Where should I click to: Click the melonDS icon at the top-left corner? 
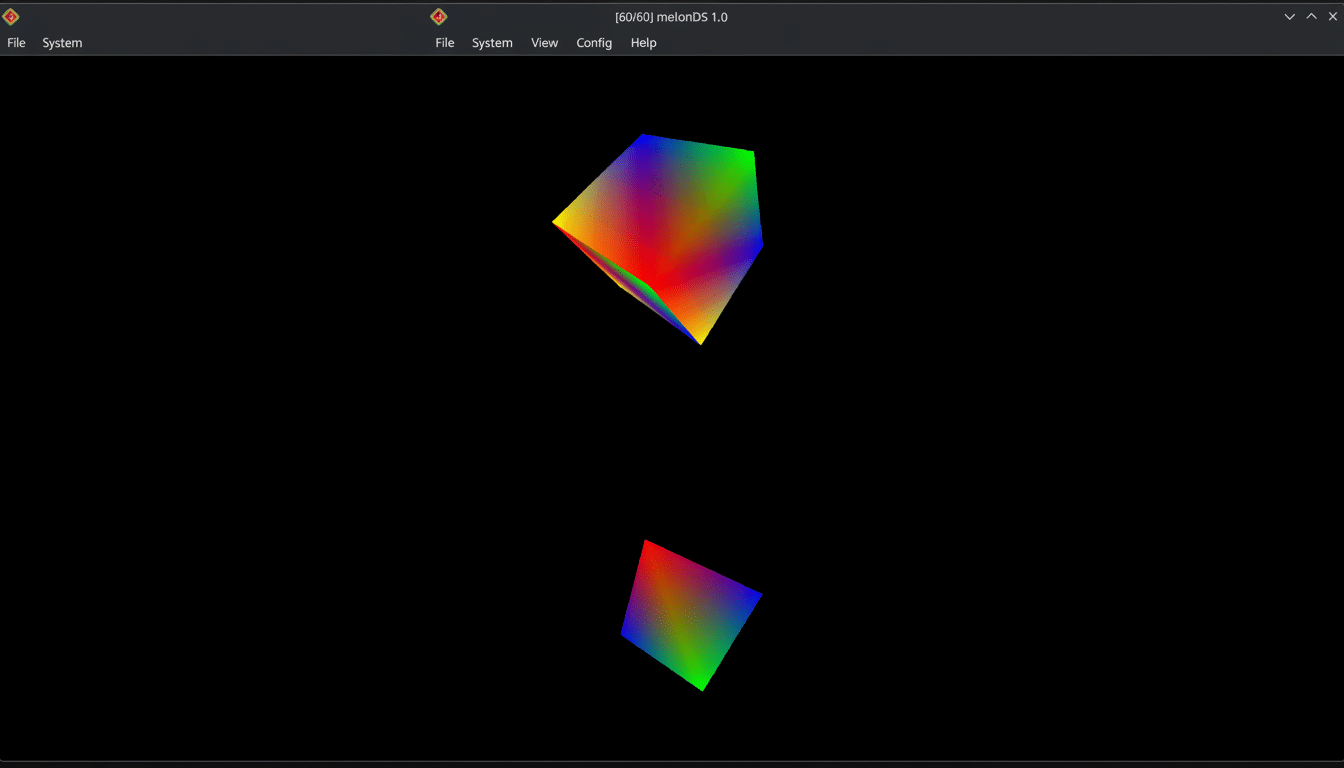[x=10, y=16]
